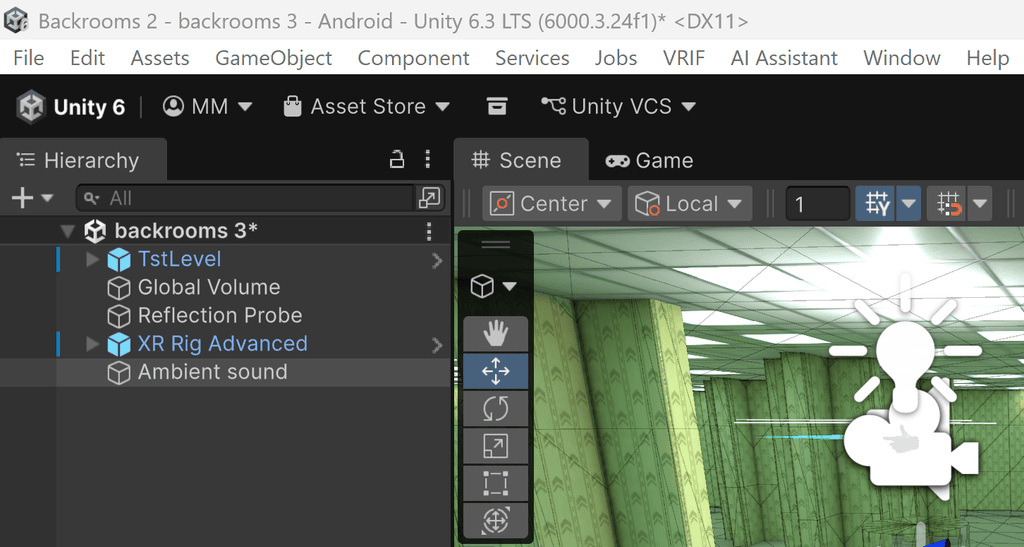Select the Move tool
Viewport: 1024px width, 547px height.
tap(496, 371)
